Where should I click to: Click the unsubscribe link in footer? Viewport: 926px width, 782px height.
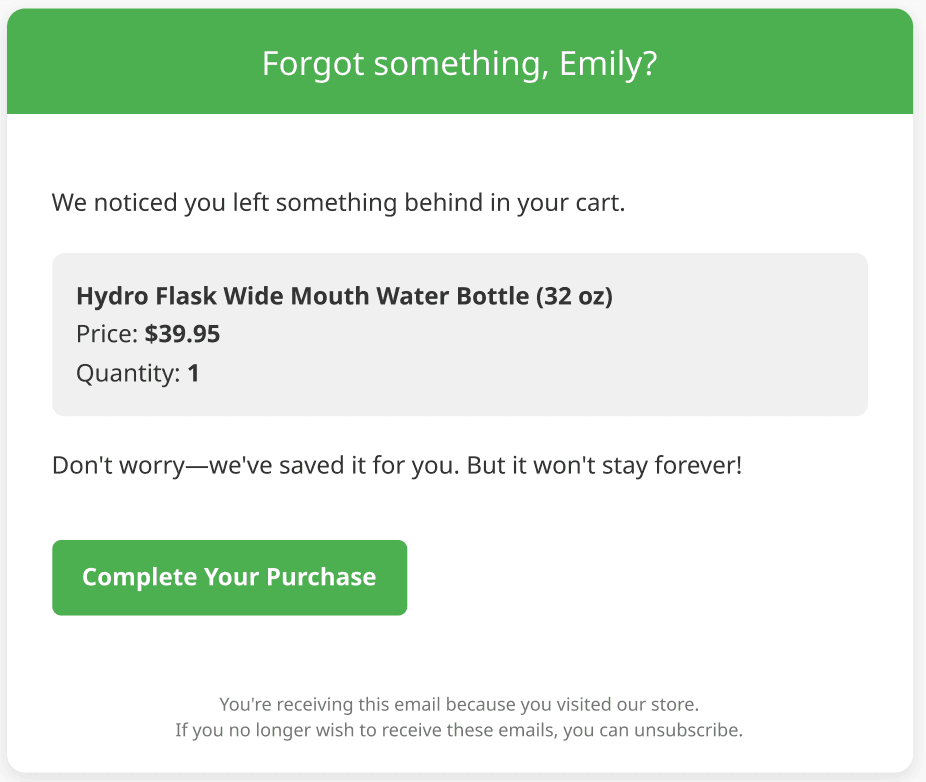coord(686,730)
